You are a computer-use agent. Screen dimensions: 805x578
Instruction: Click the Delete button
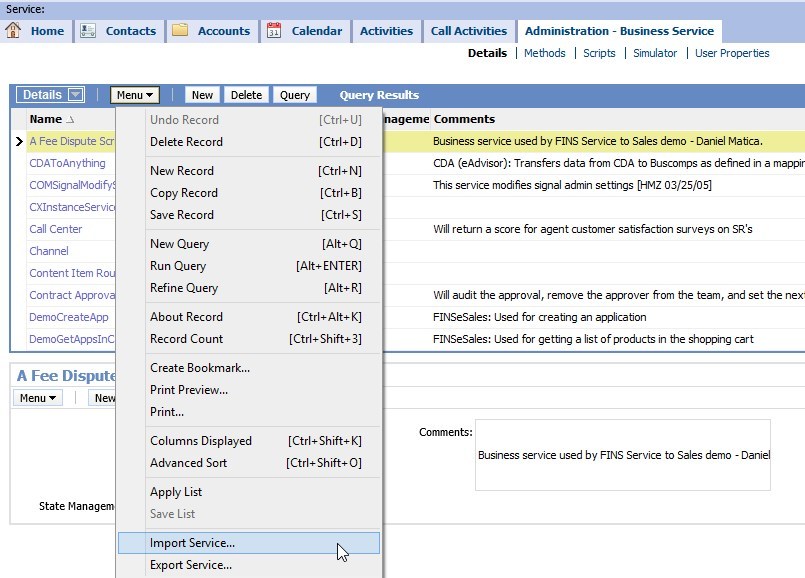pyautogui.click(x=246, y=95)
